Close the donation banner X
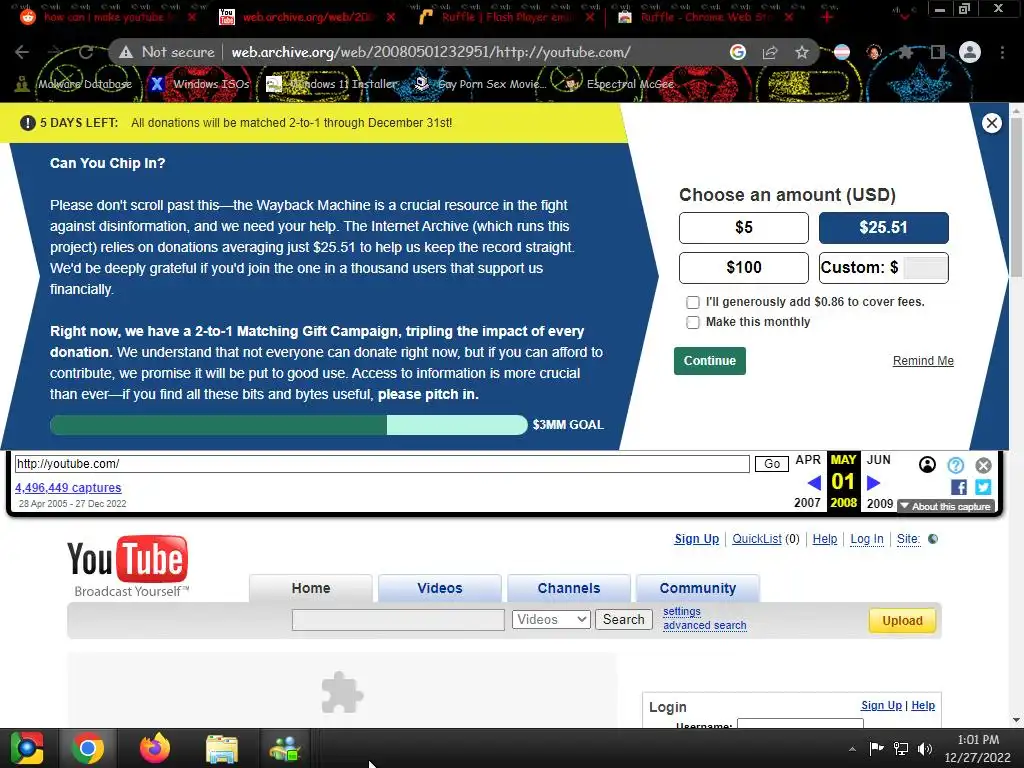Viewport: 1024px width, 768px height. pyautogui.click(x=991, y=123)
